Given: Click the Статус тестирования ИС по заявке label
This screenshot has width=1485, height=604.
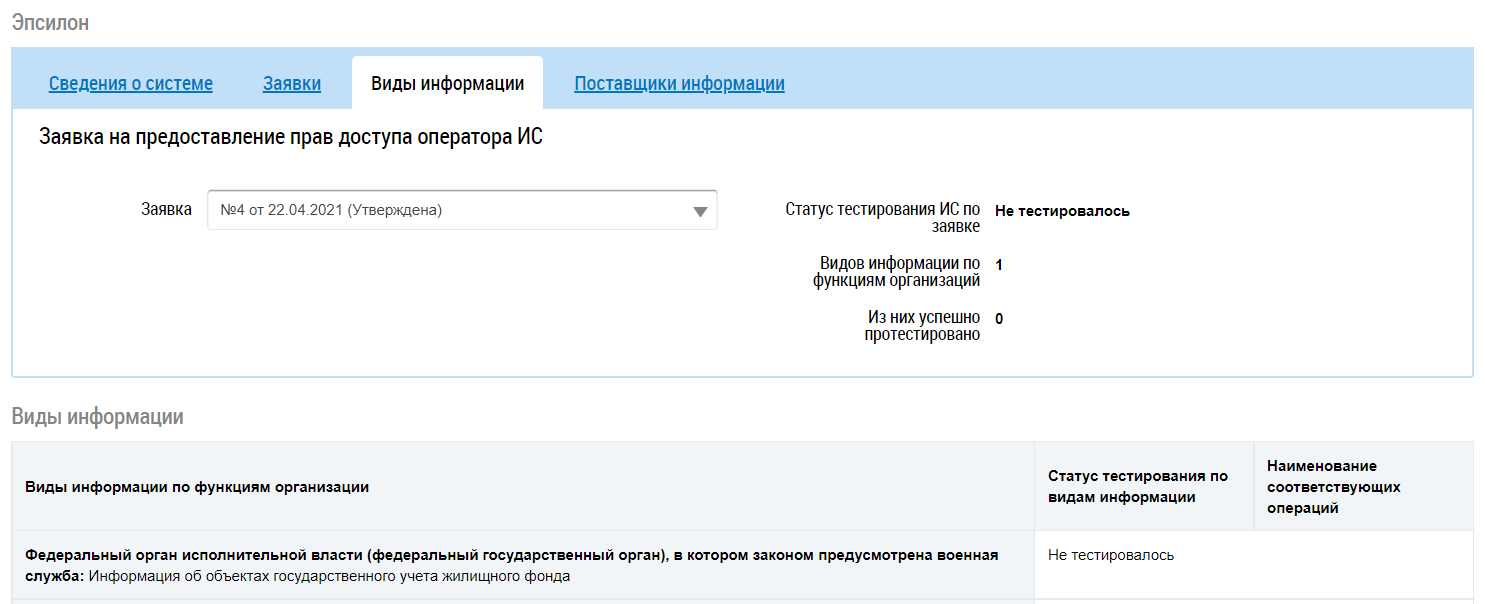Looking at the screenshot, I should (883, 218).
